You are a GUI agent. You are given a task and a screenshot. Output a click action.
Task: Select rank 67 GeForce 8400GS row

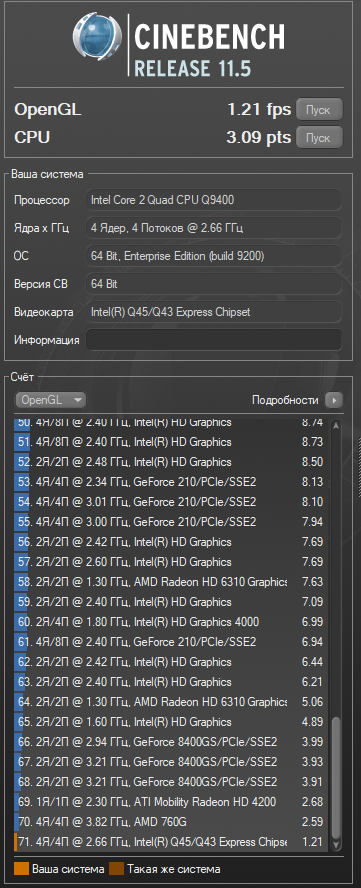171,762
